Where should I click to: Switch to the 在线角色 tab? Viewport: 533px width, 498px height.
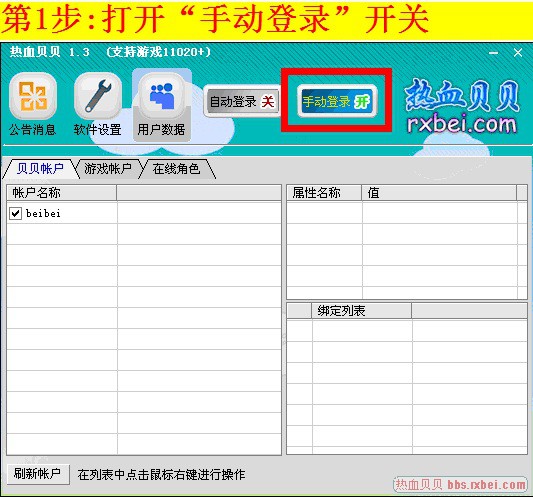(176, 168)
